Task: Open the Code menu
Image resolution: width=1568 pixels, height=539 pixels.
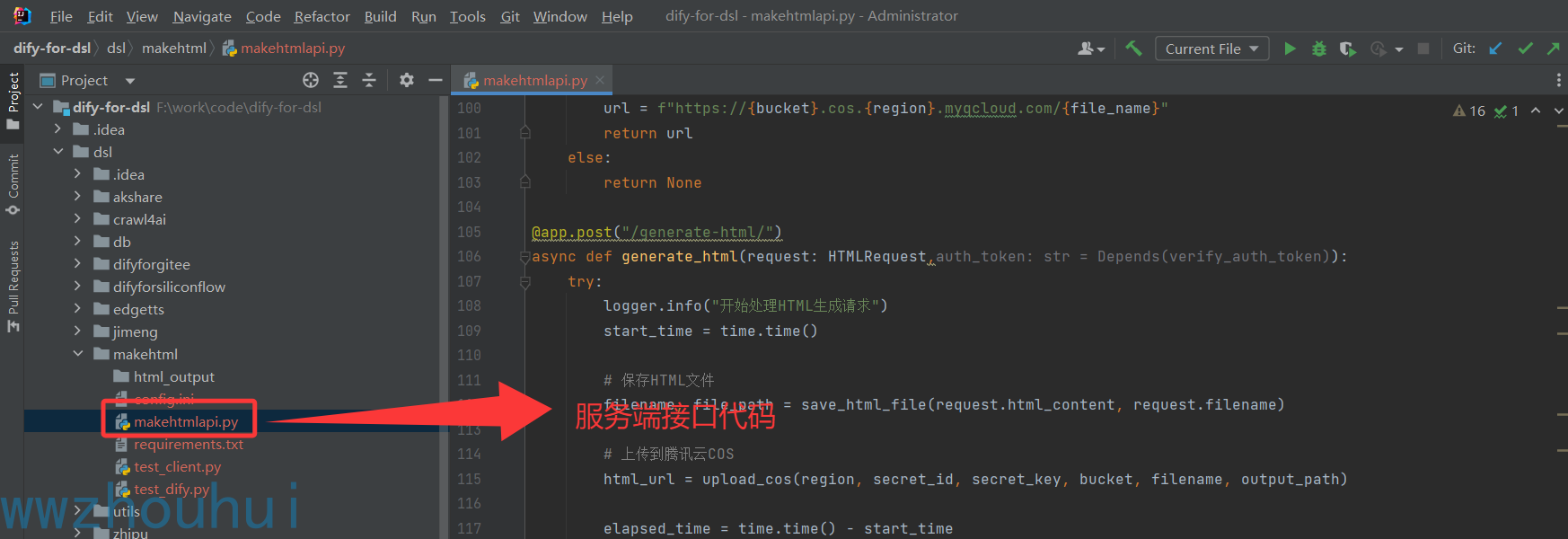Action: pyautogui.click(x=263, y=16)
